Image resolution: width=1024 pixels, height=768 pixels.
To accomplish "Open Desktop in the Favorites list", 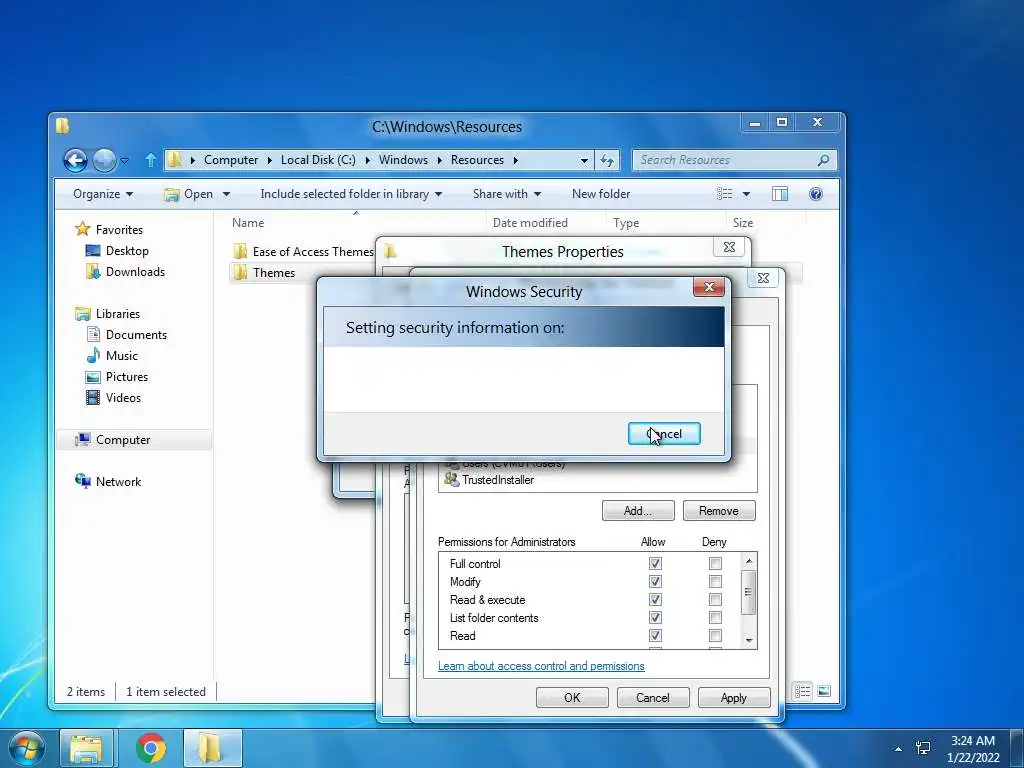I will click(x=127, y=251).
